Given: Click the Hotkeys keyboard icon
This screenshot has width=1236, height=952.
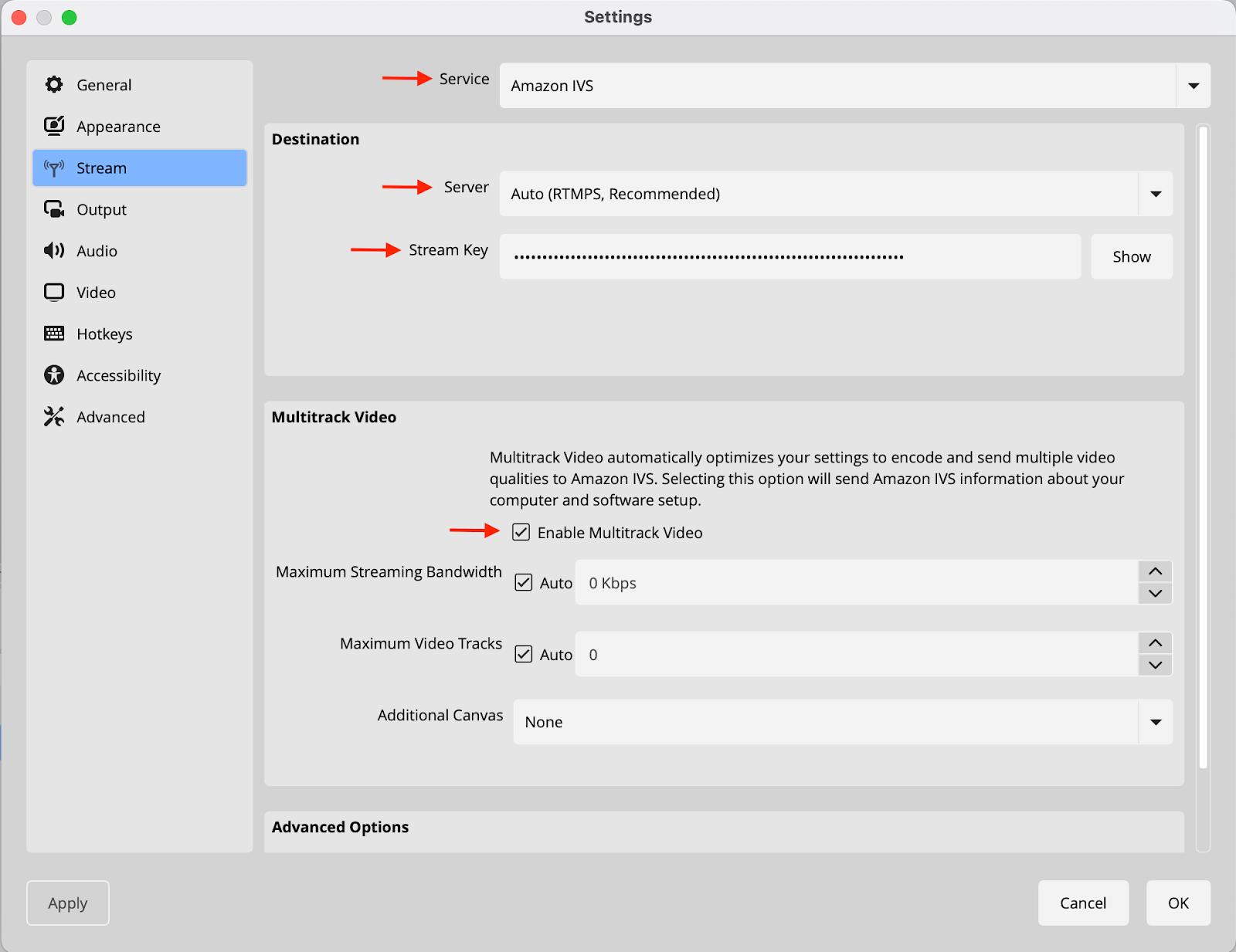Looking at the screenshot, I should (x=54, y=334).
